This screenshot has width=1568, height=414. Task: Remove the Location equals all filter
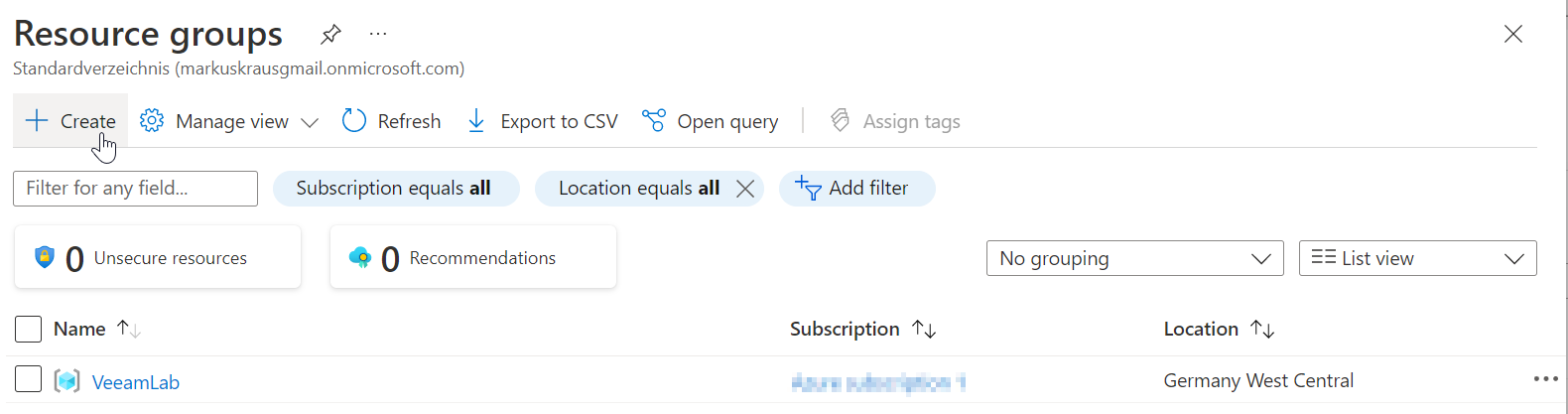point(745,189)
